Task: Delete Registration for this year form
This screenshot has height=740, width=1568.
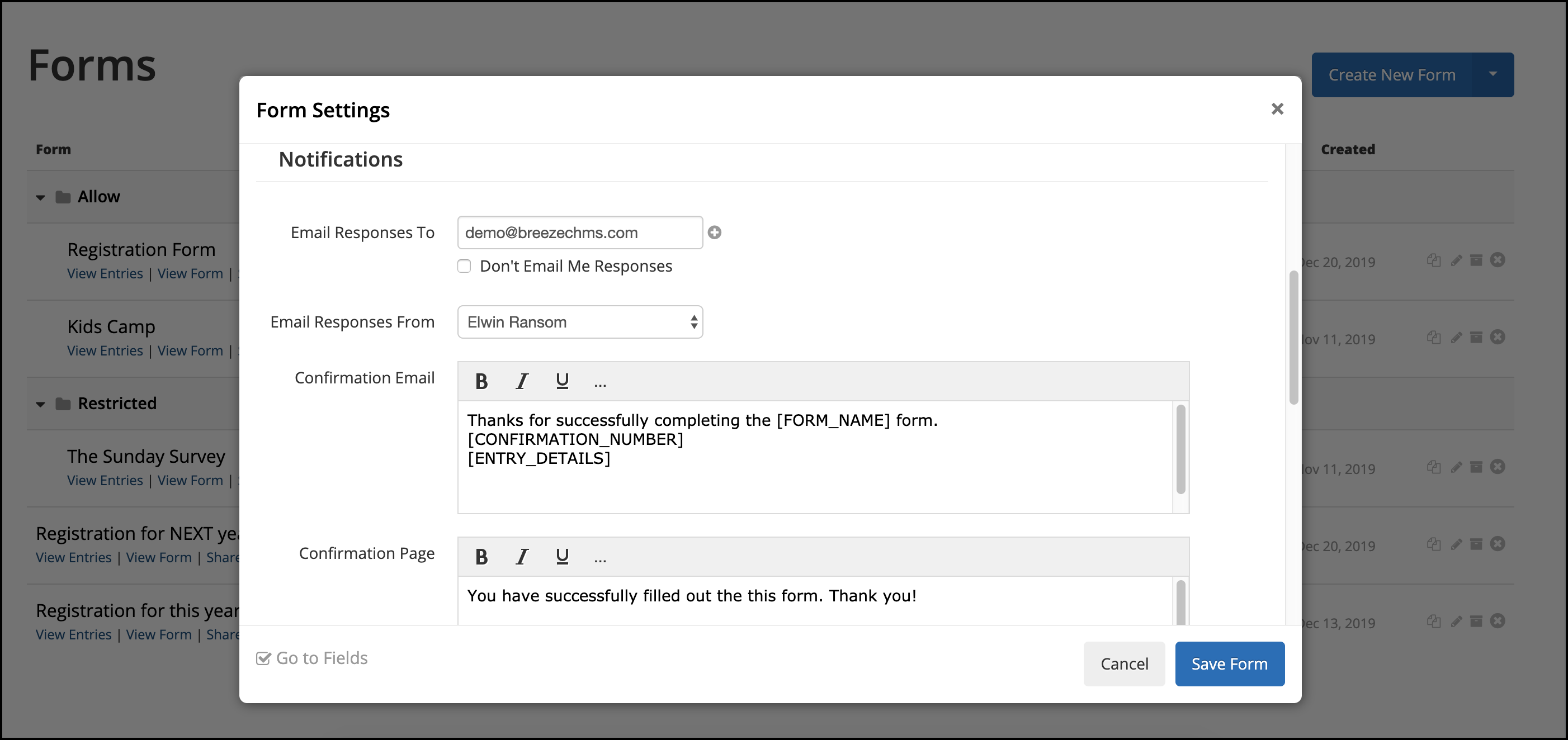Action: pos(1498,621)
